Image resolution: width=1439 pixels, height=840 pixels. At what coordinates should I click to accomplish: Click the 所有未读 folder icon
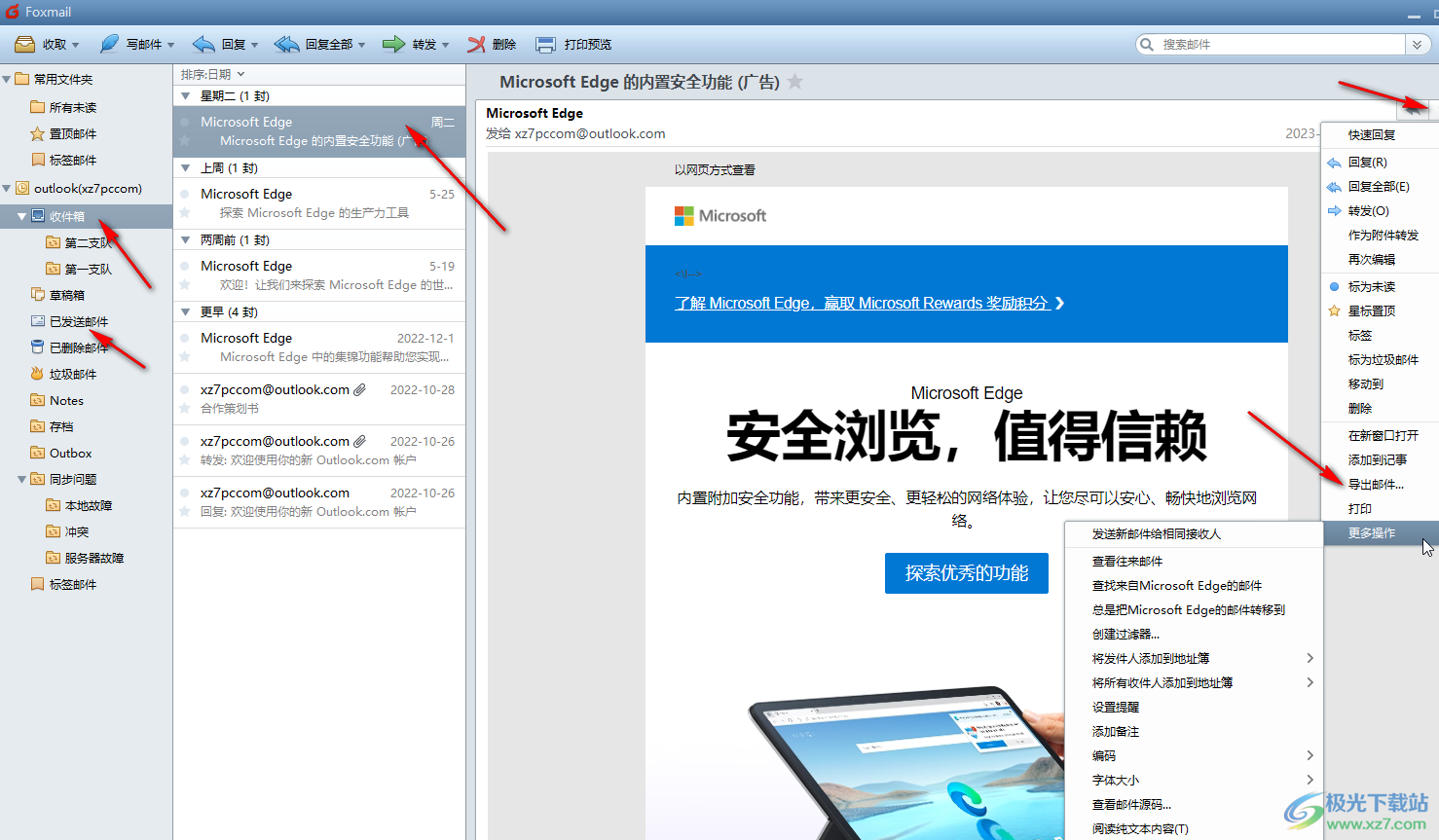pos(38,107)
